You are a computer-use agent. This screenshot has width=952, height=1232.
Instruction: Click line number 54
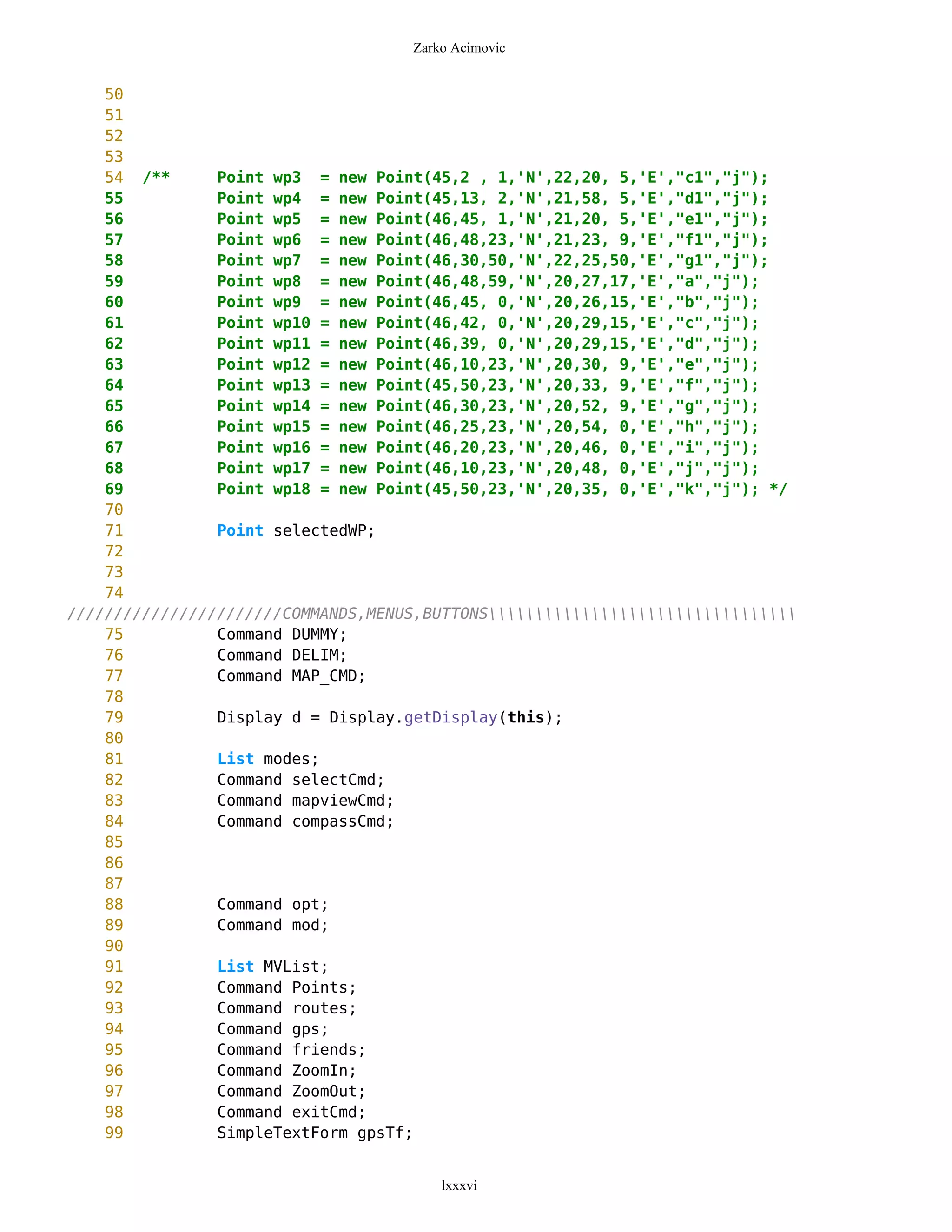point(114,178)
